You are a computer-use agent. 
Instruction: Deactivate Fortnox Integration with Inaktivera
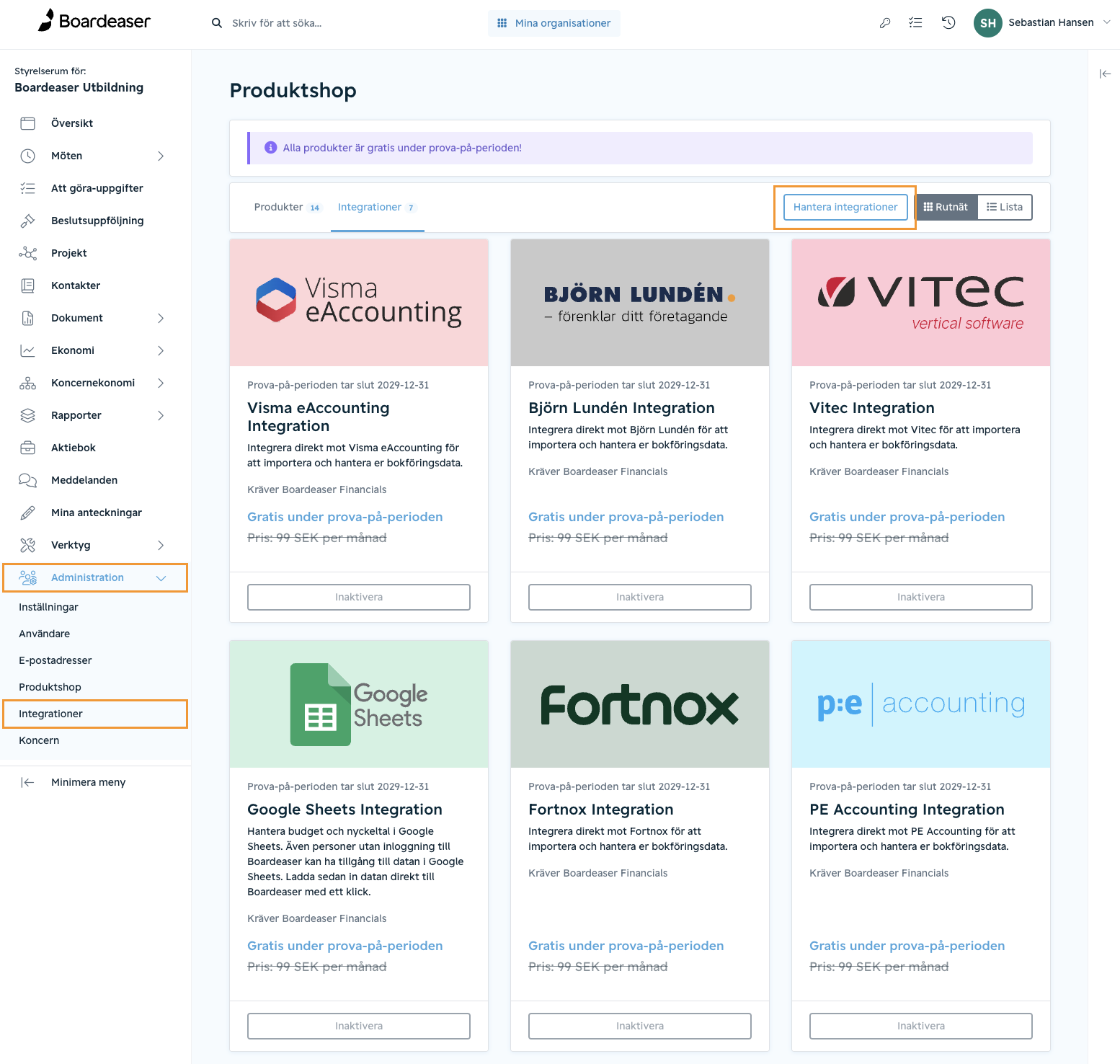coord(640,1026)
